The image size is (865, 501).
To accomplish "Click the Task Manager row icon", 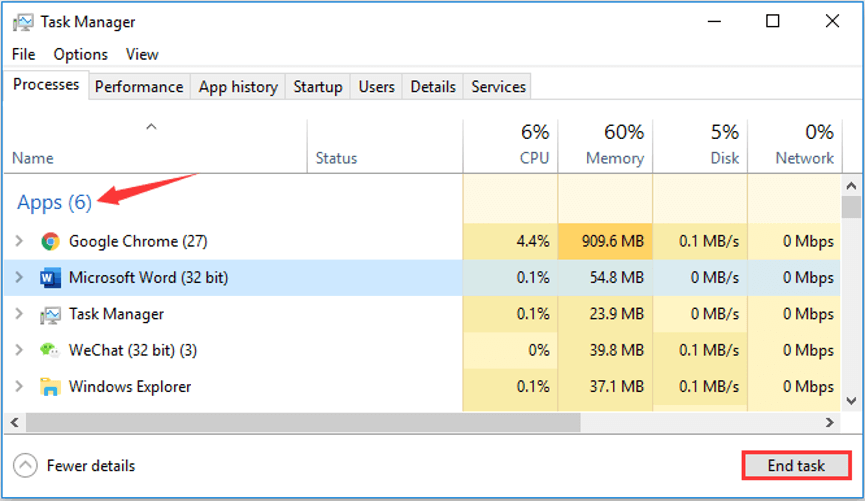I will click(x=50, y=315).
